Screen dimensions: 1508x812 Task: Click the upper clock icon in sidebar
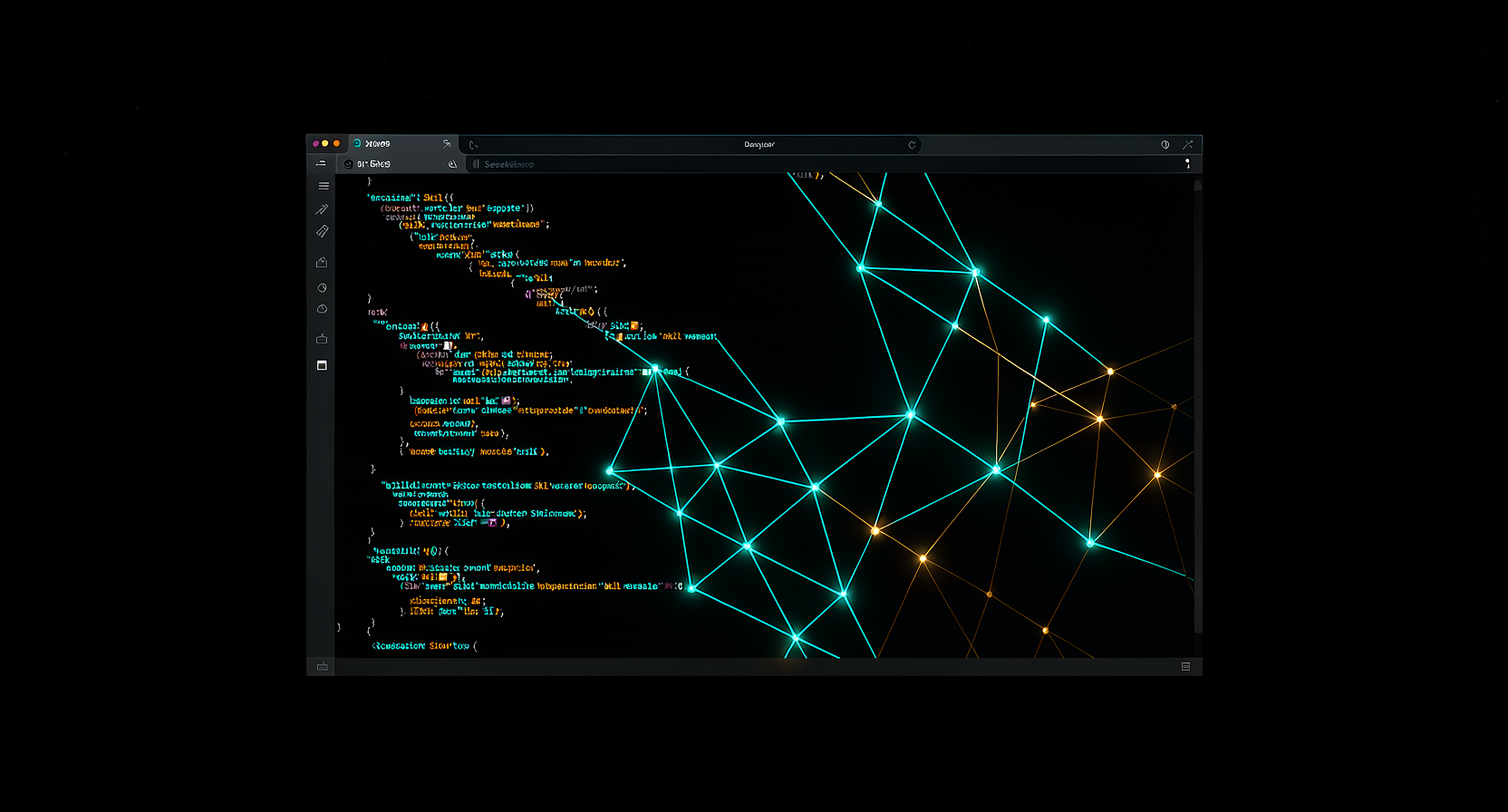tap(322, 288)
